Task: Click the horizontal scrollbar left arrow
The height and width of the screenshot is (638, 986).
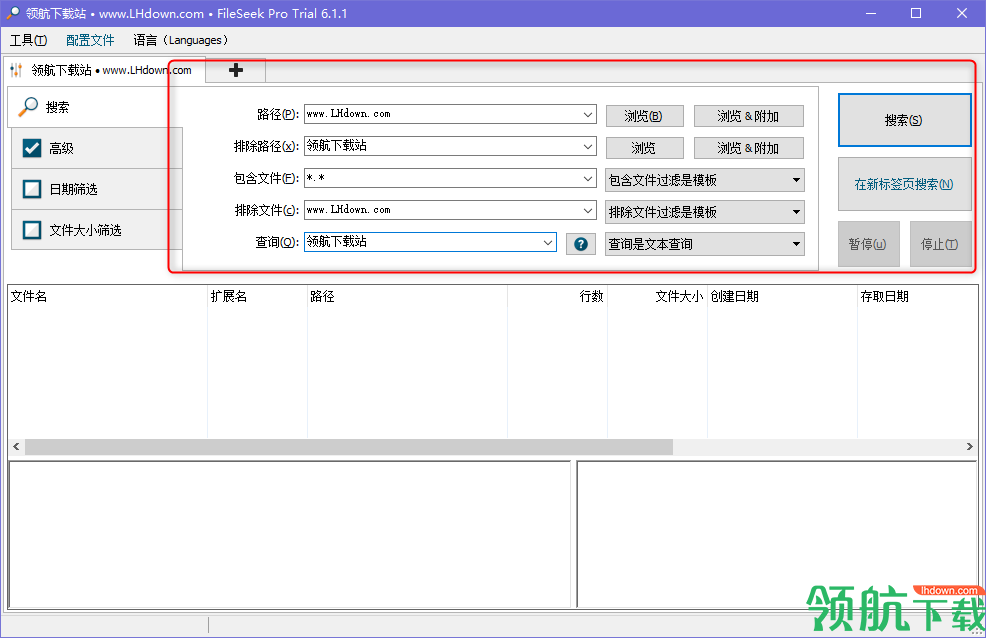Action: (x=16, y=446)
